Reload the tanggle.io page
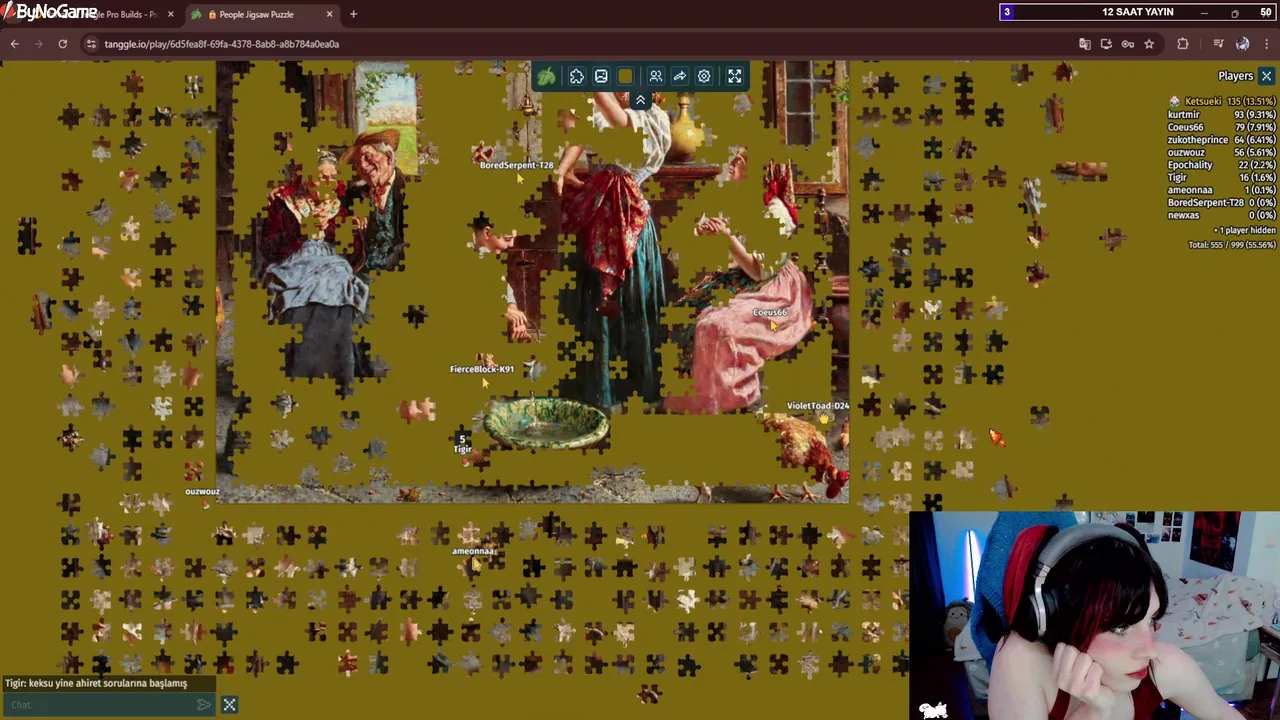The height and width of the screenshot is (720, 1280). [62, 44]
